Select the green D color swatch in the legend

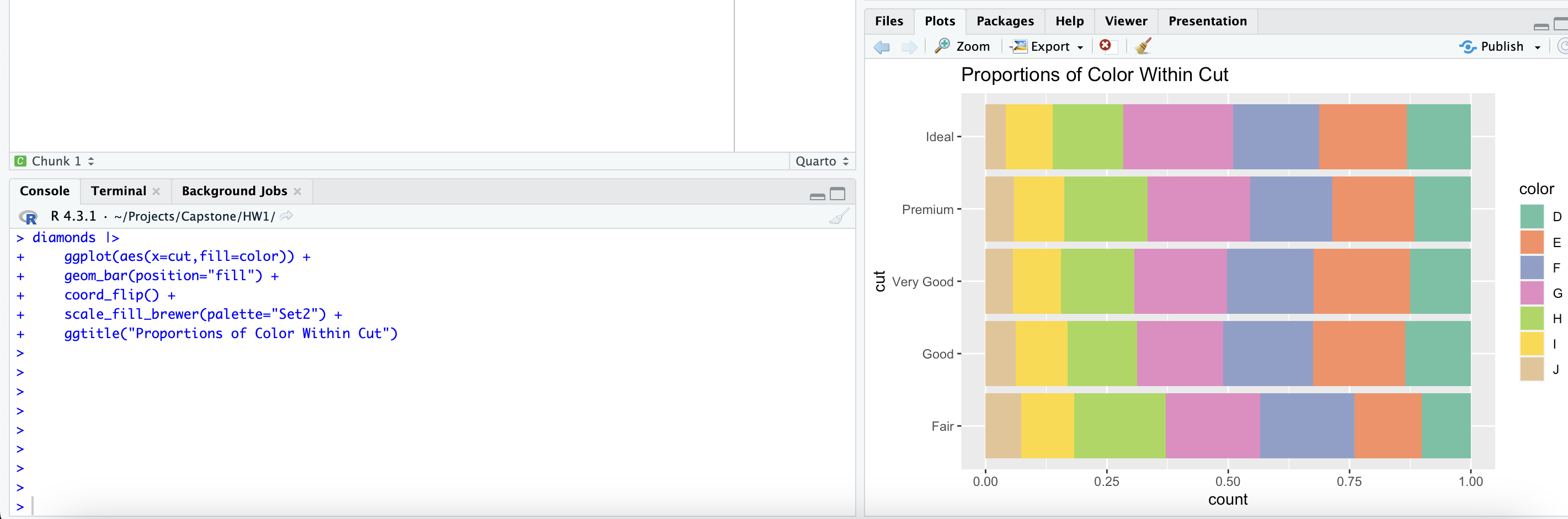[1533, 217]
